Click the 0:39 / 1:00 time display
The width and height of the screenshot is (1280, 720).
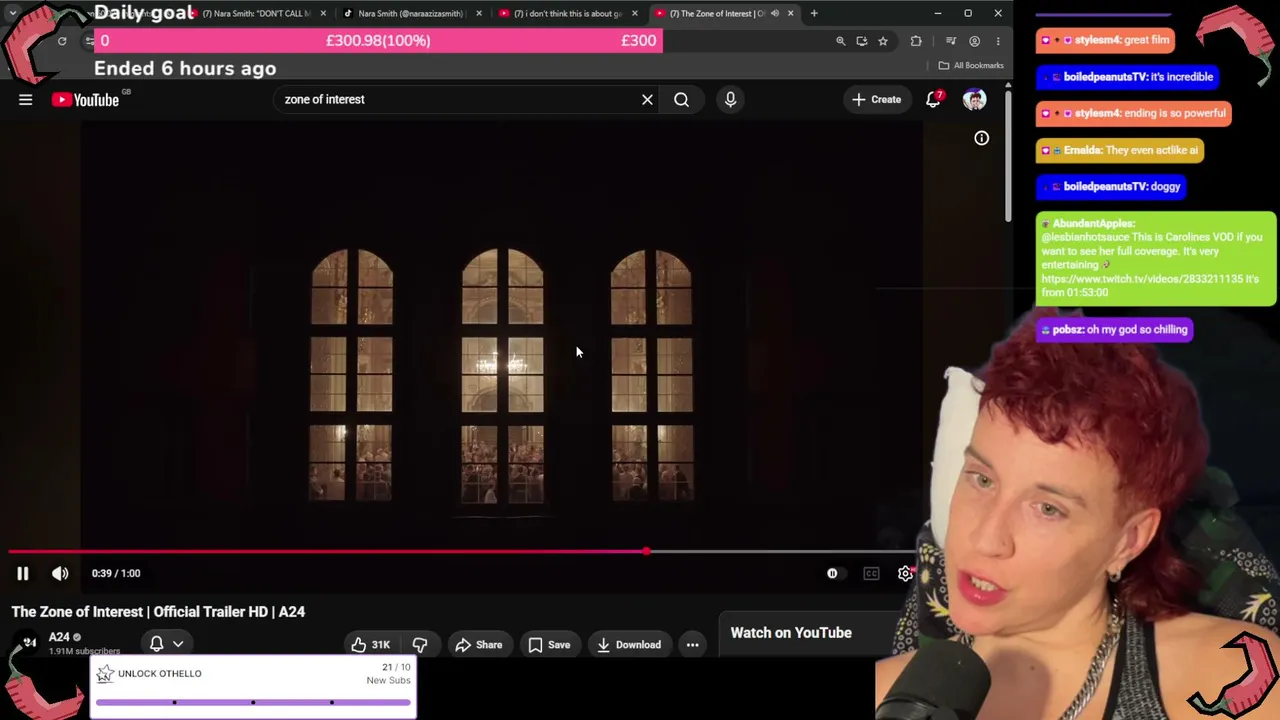(x=116, y=573)
